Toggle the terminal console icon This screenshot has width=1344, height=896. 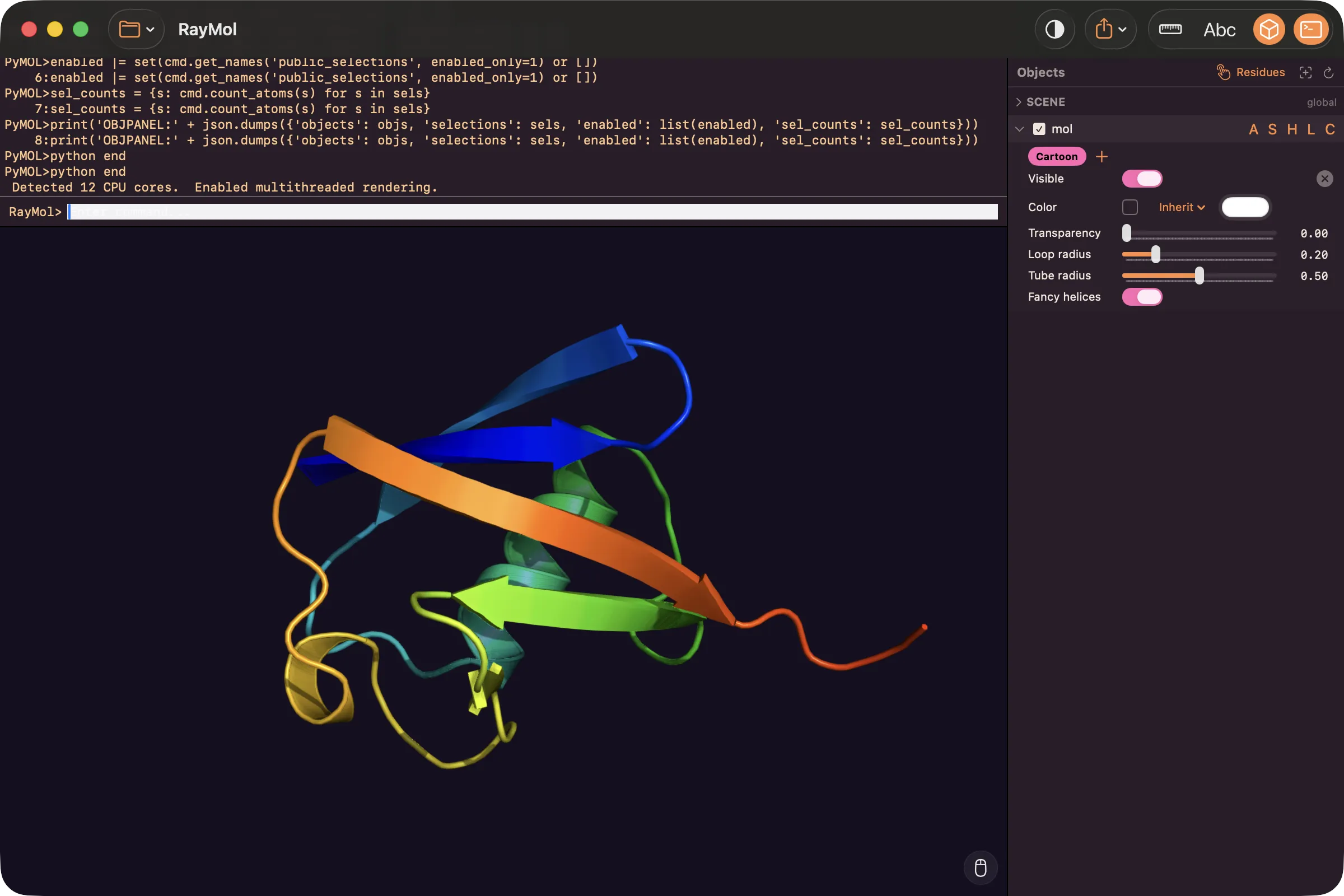(x=1311, y=29)
